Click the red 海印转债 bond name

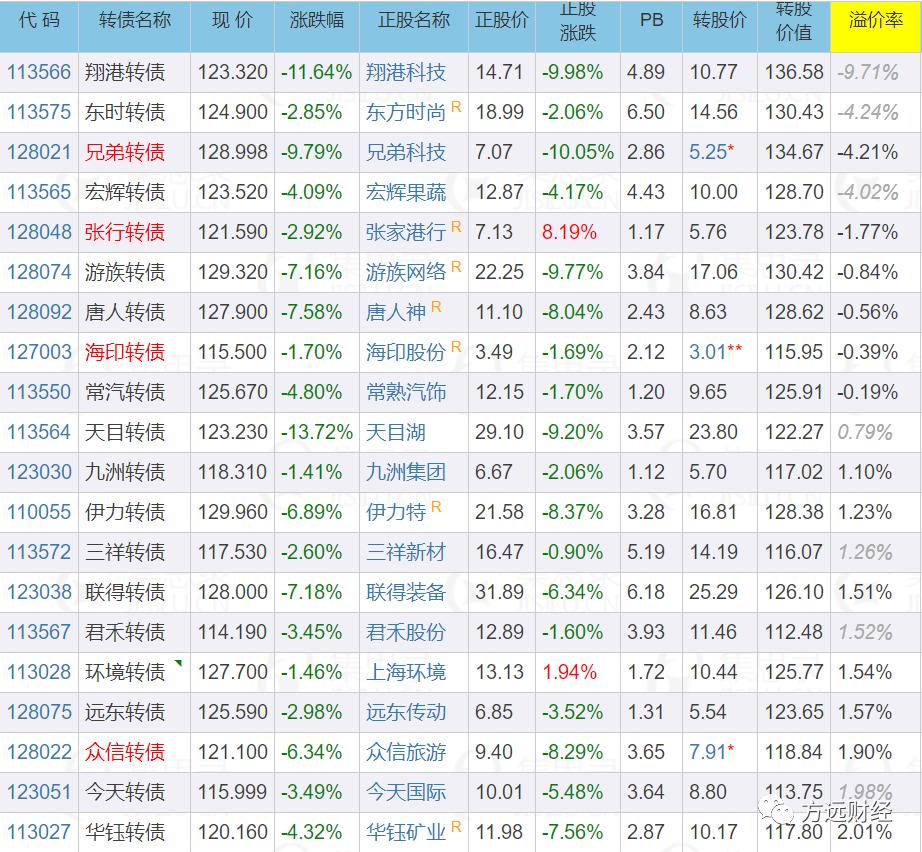click(125, 352)
